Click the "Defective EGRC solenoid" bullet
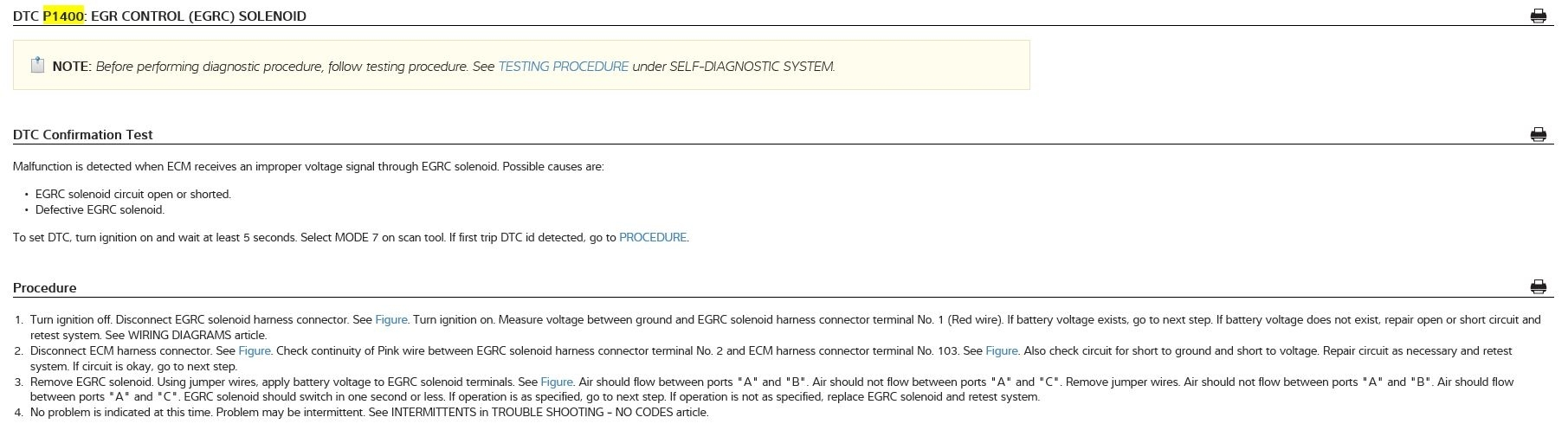Image resolution: width=1568 pixels, height=443 pixels. (100, 209)
